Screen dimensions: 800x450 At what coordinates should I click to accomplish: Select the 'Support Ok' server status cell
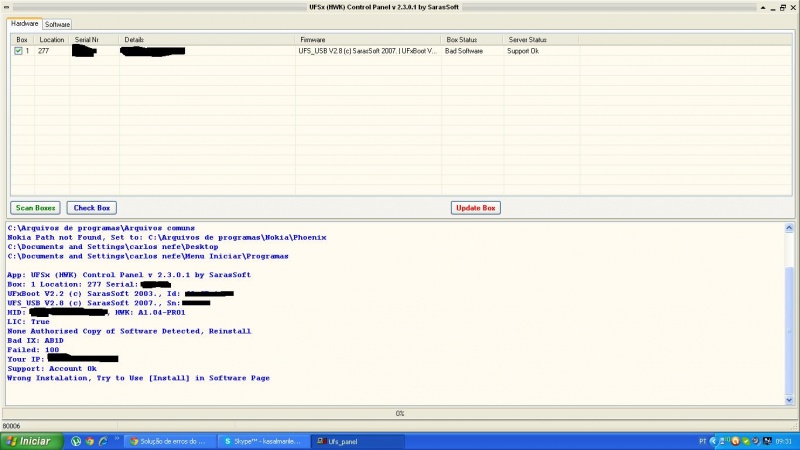(523, 51)
